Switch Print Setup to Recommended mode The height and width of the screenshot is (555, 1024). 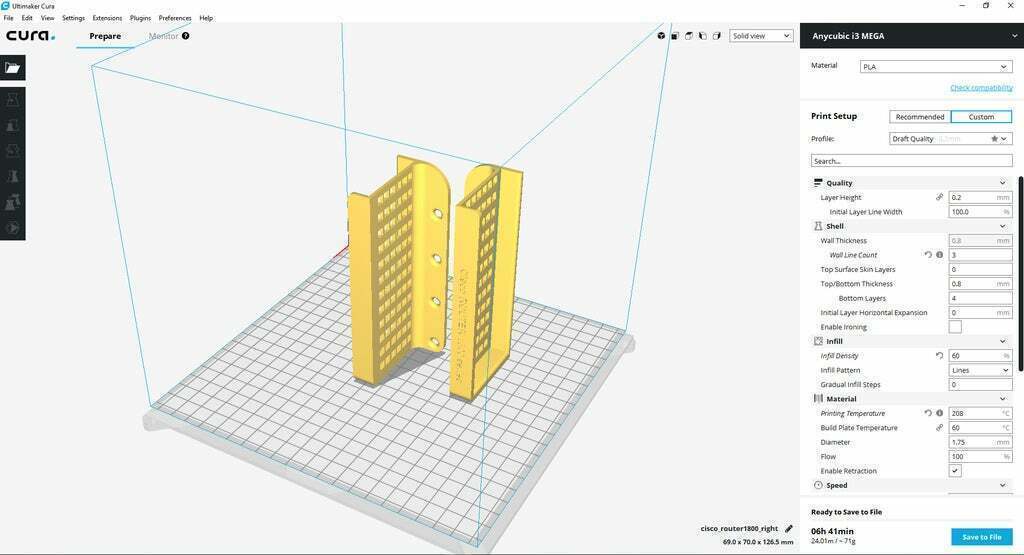[x=920, y=117]
